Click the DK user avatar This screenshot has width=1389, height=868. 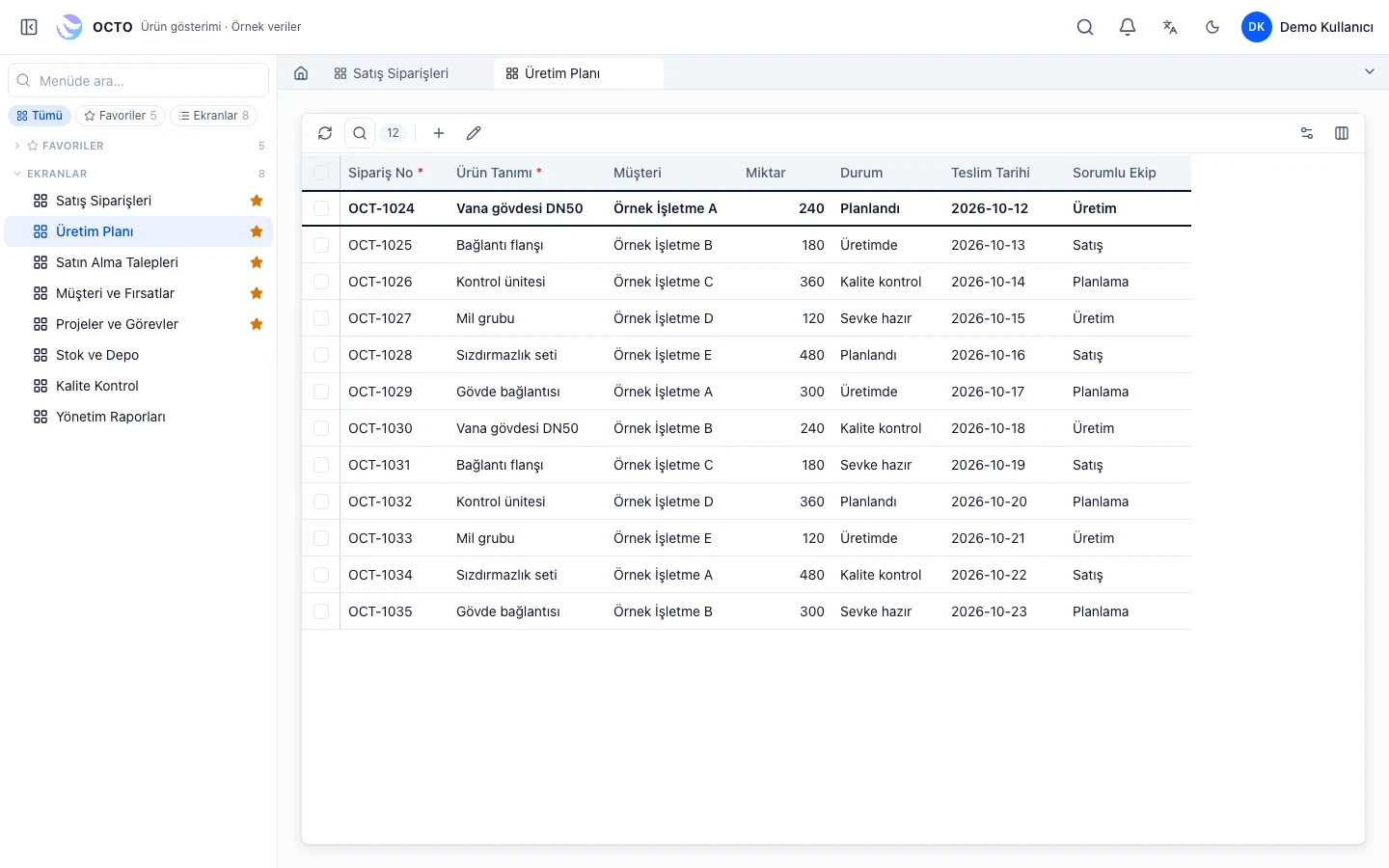tap(1256, 27)
